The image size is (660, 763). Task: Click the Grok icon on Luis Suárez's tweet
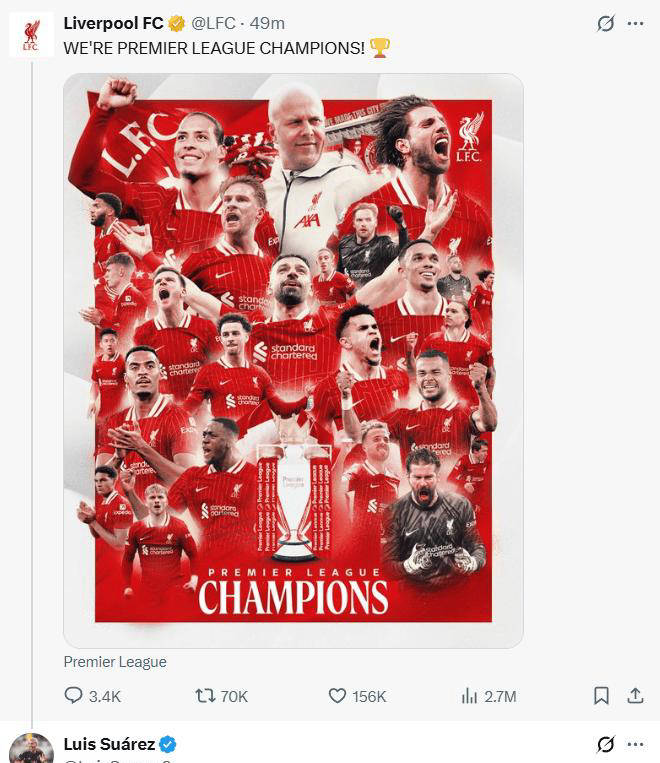(x=605, y=744)
